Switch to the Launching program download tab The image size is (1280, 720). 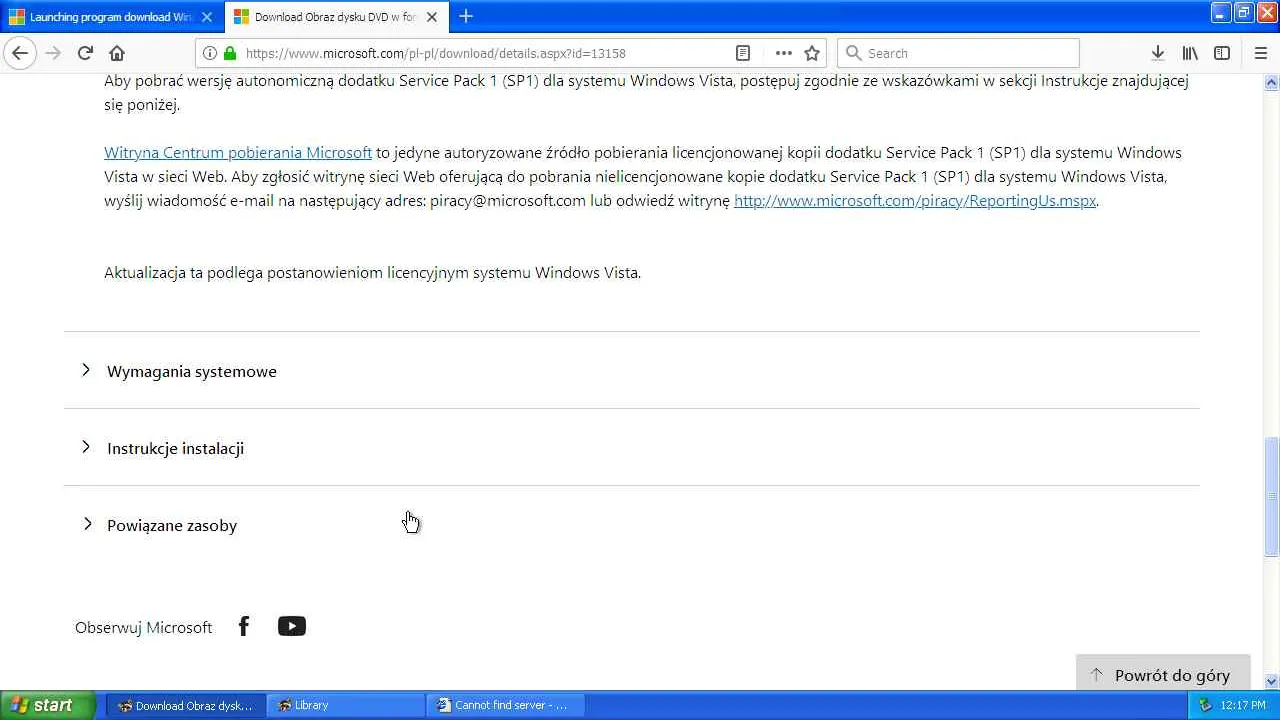pos(111,17)
